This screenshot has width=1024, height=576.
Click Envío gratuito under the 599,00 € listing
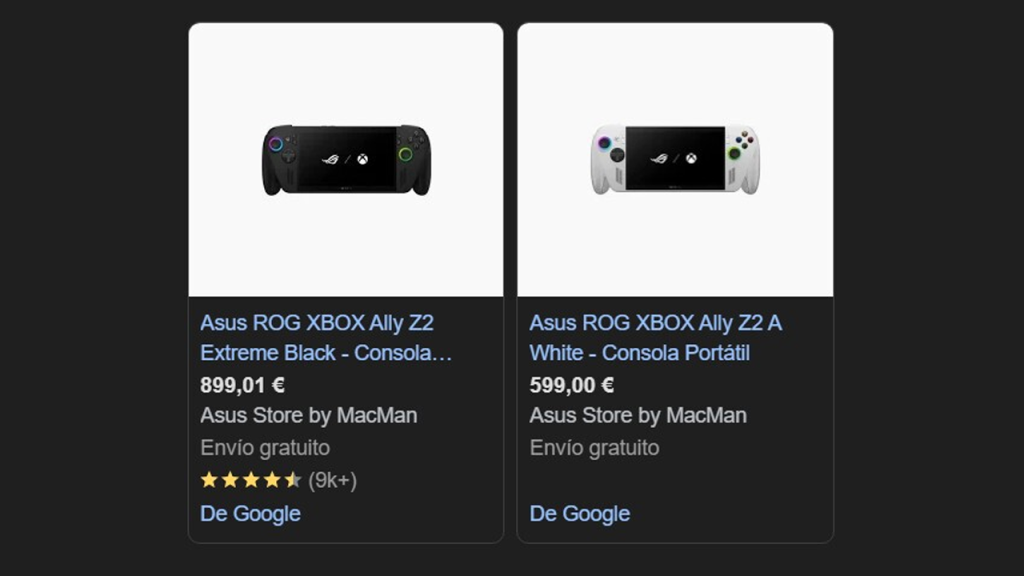594,447
